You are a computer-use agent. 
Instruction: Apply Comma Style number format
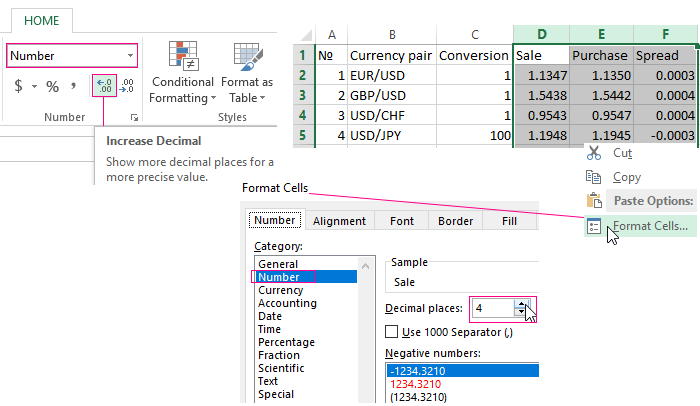(x=75, y=87)
